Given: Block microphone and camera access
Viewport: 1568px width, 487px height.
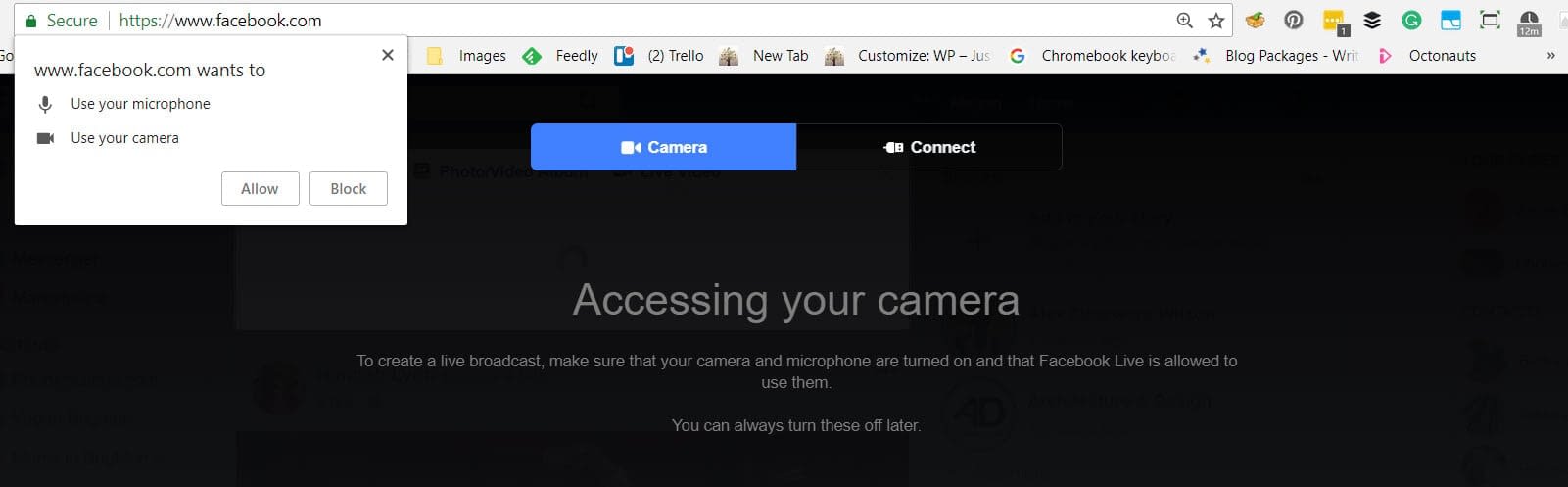Looking at the screenshot, I should (348, 189).
